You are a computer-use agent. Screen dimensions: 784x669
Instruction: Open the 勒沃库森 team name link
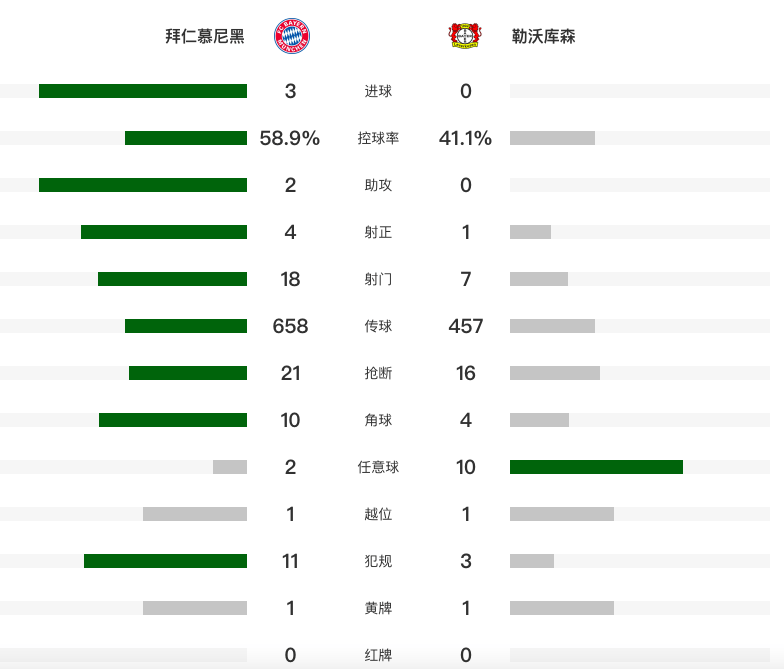(x=542, y=37)
